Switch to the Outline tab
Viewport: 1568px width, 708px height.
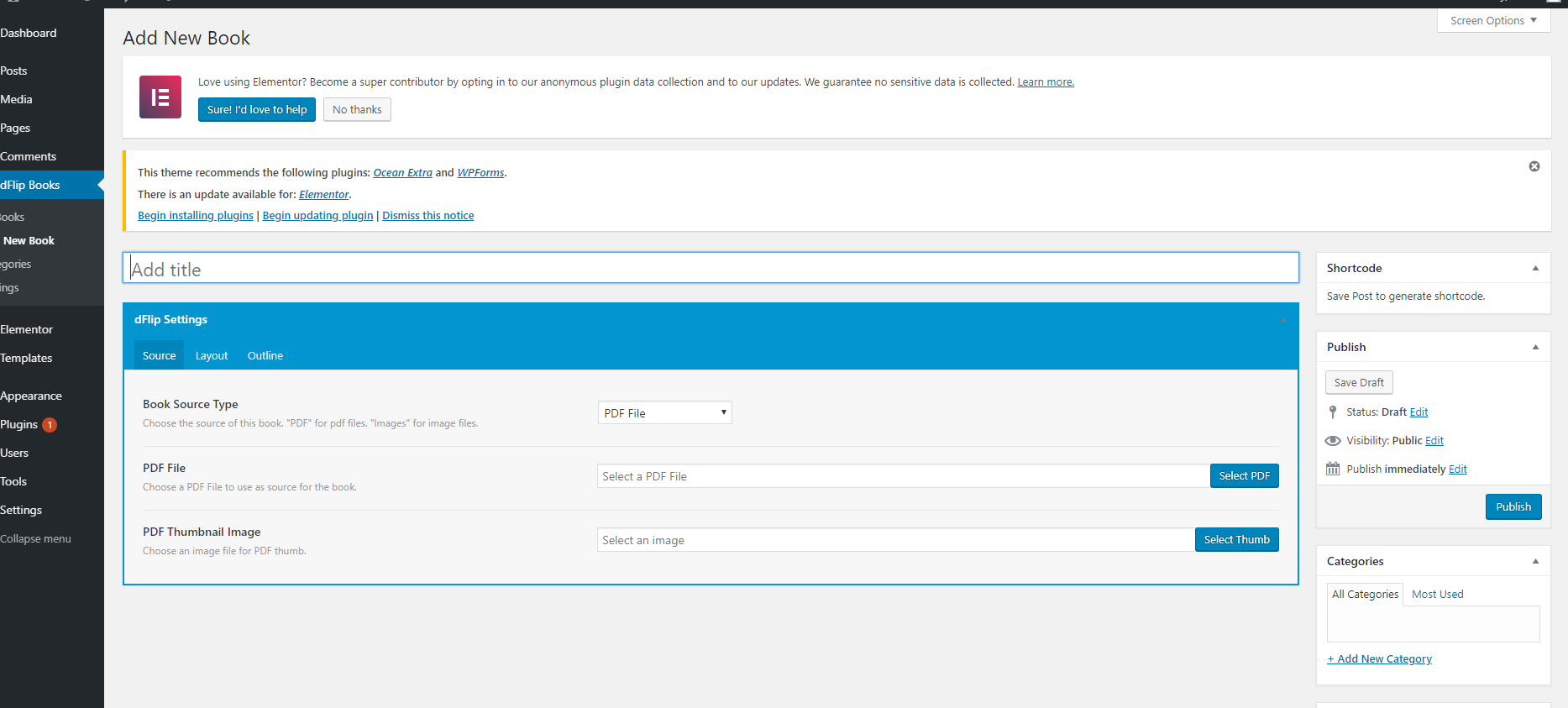coord(265,355)
